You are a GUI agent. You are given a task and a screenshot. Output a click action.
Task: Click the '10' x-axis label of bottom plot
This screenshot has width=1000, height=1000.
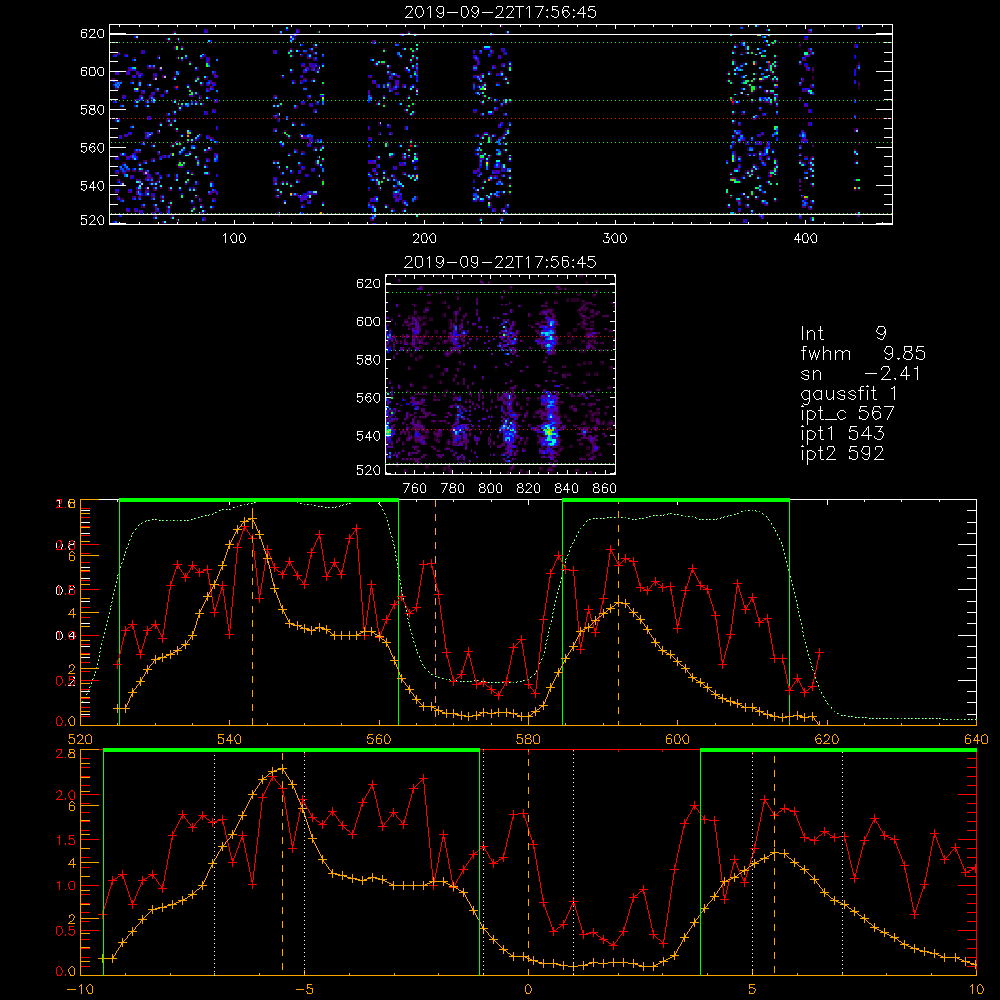(976, 990)
